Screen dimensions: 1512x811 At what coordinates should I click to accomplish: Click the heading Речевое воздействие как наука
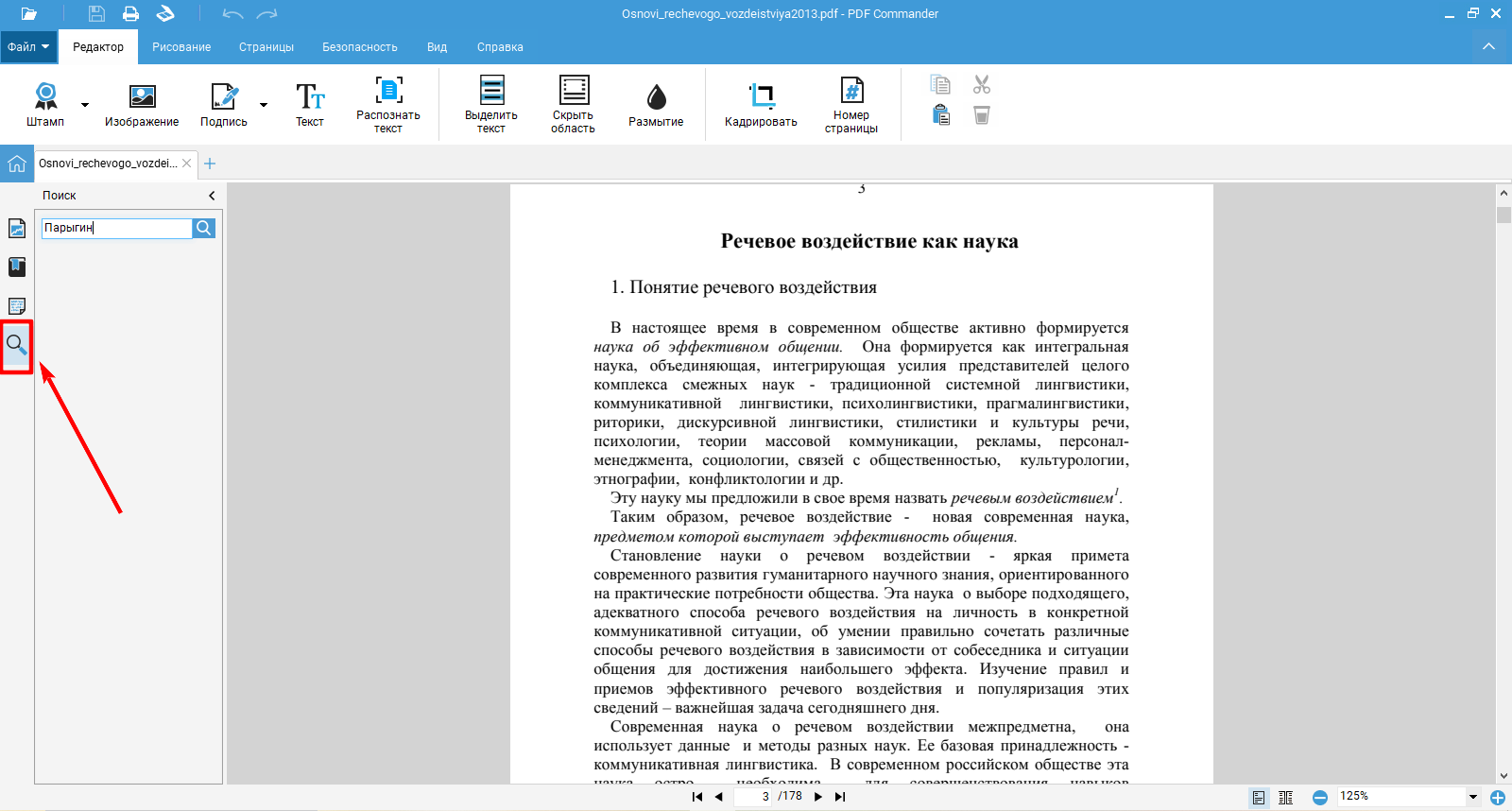click(869, 241)
